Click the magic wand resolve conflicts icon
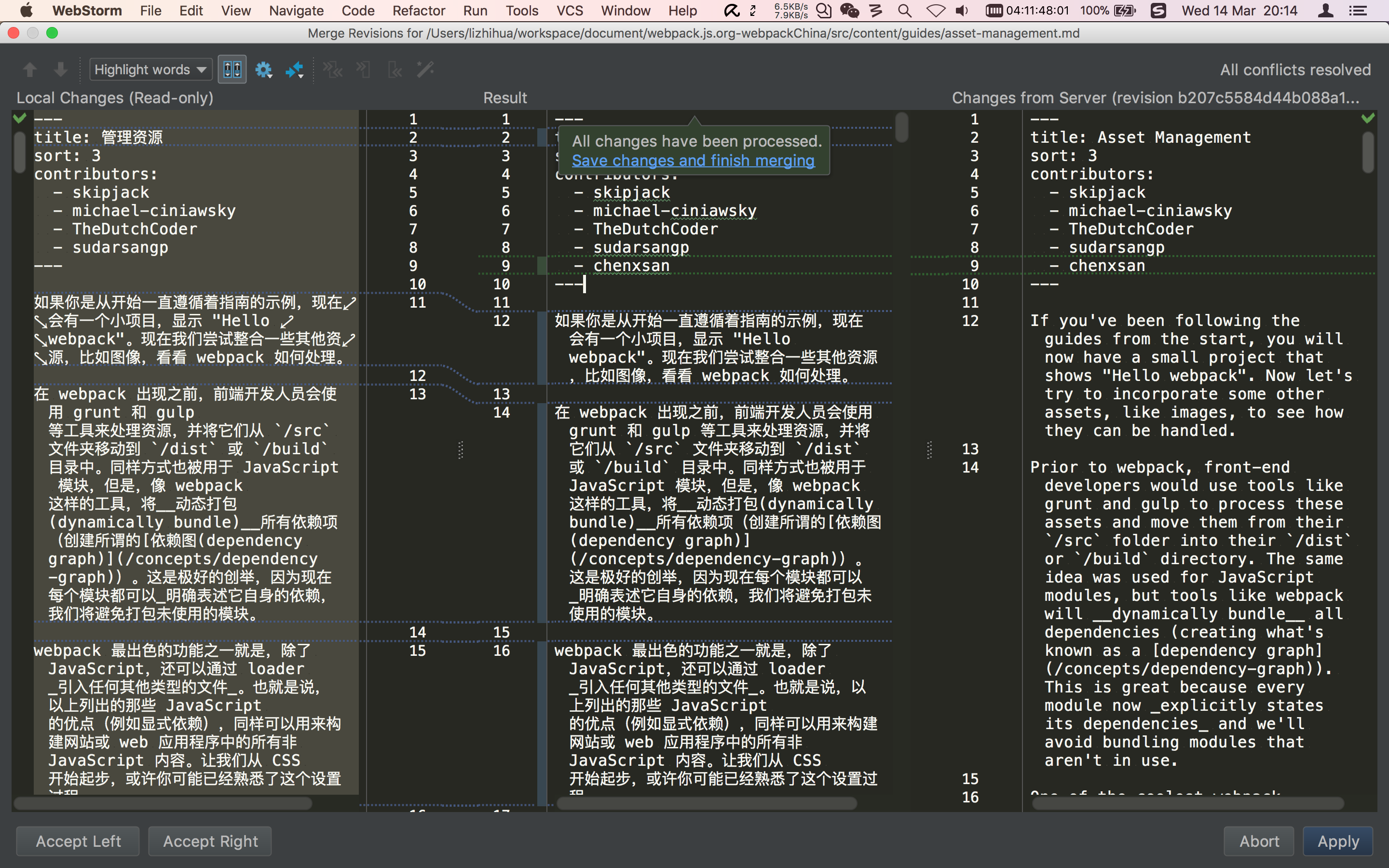This screenshot has width=1389, height=868. coord(425,70)
